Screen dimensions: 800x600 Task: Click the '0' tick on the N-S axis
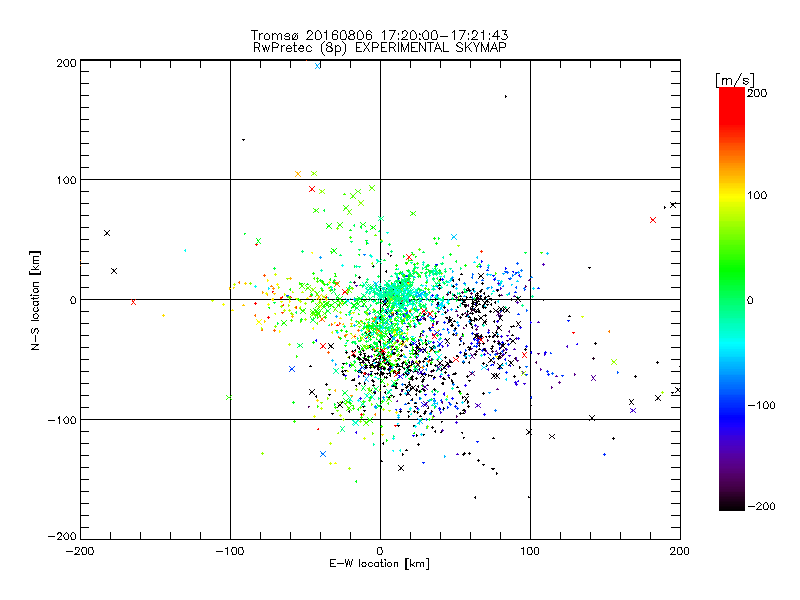tap(73, 300)
